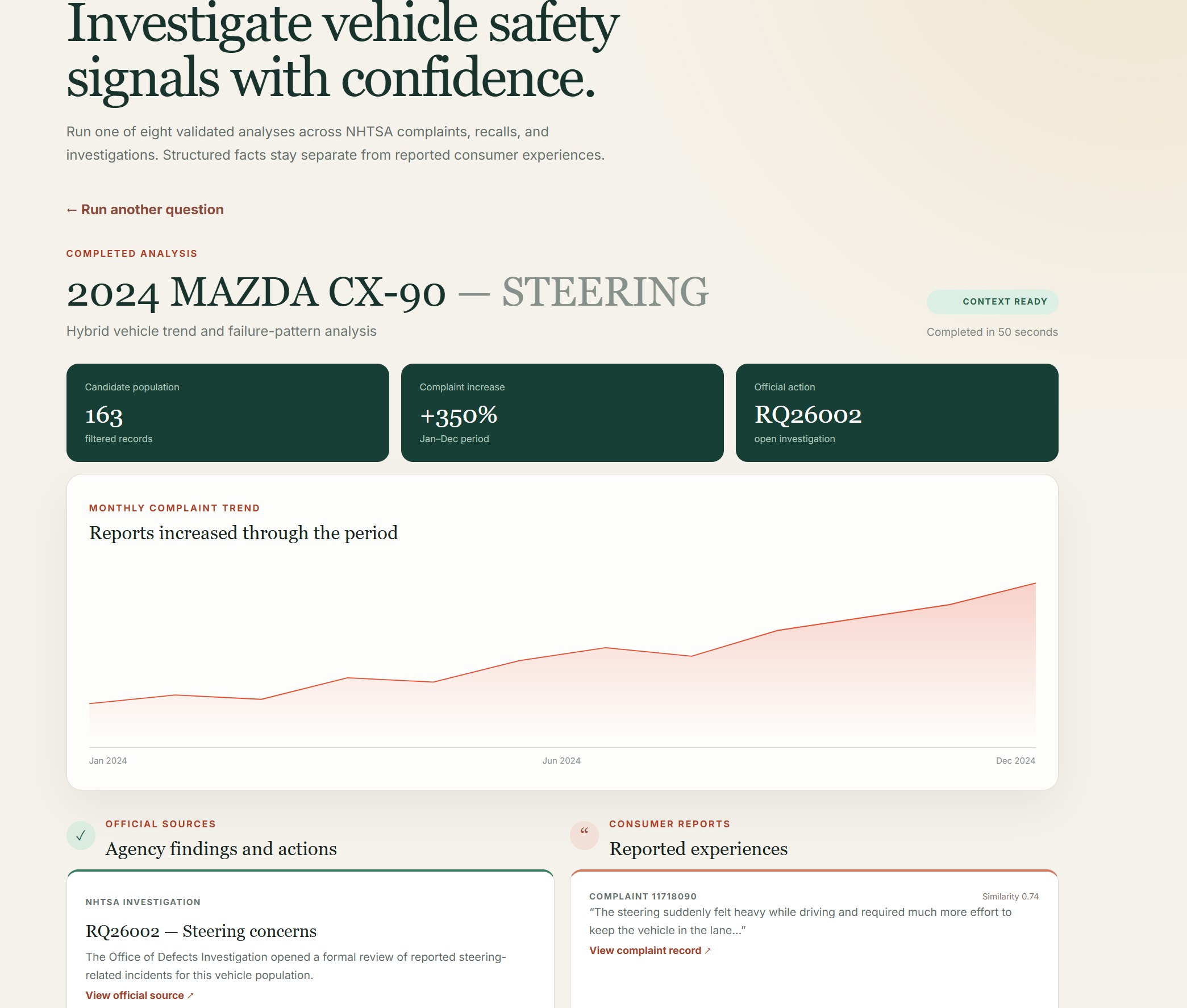Select the Candidate population 163 card
This screenshot has height=1008, width=1187.
227,413
